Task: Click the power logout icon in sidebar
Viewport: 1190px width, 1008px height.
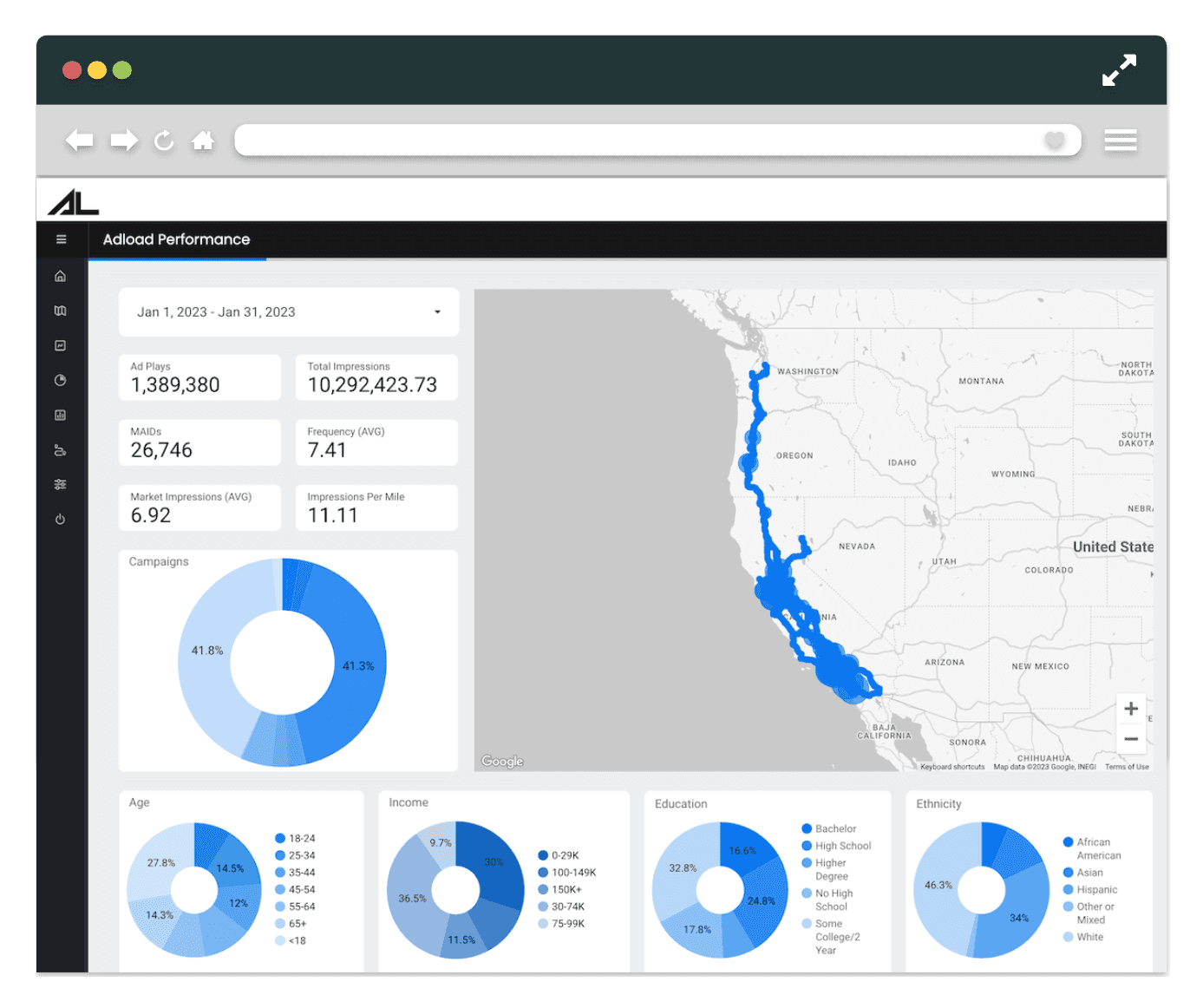Action: (x=60, y=520)
